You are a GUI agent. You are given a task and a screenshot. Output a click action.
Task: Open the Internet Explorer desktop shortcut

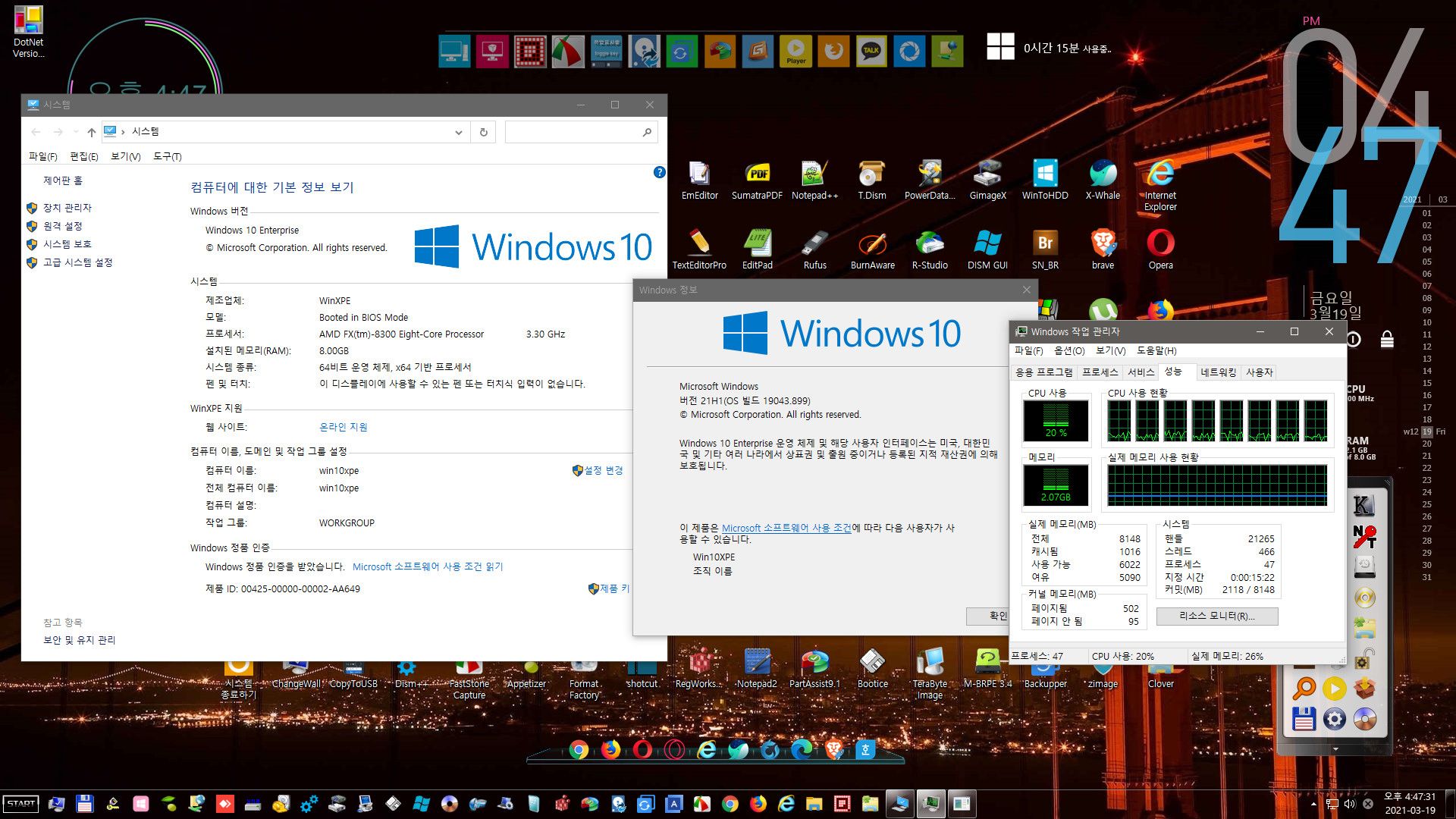pos(1160,186)
